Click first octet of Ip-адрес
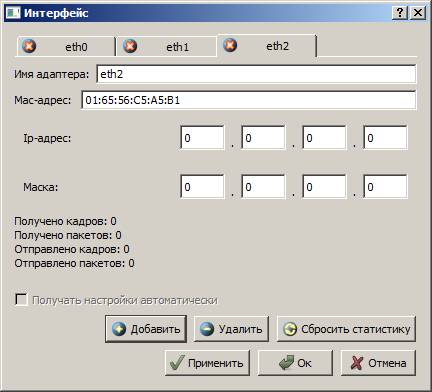Viewport: 432px width, 392px height. (x=202, y=137)
